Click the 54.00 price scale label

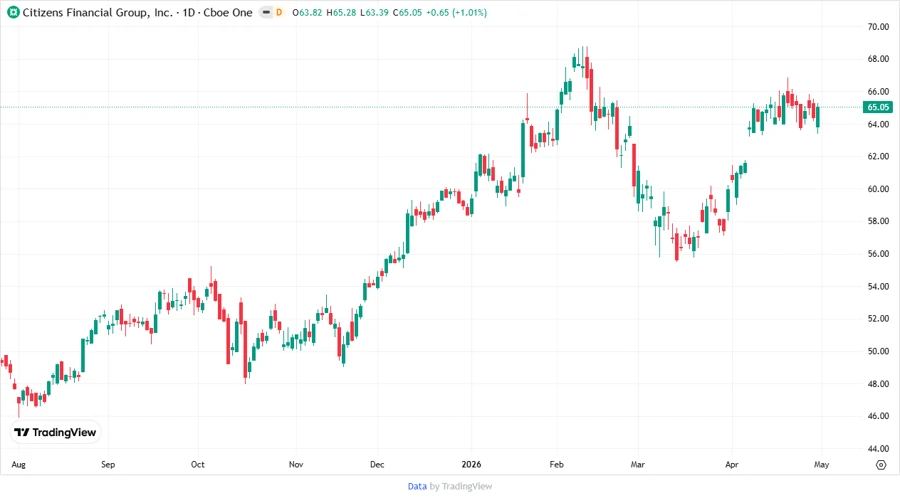[x=878, y=287]
